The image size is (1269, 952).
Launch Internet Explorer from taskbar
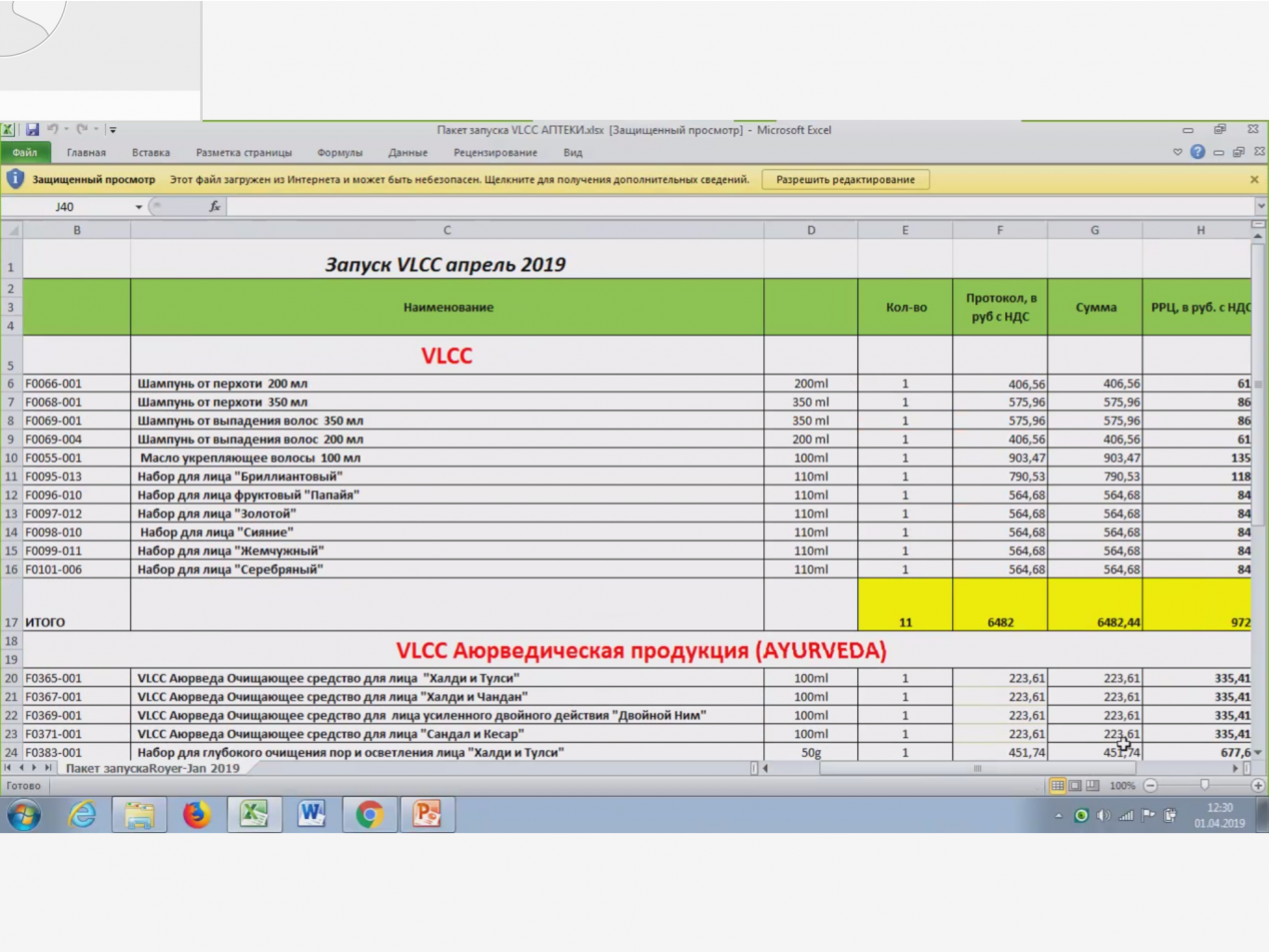click(x=83, y=815)
